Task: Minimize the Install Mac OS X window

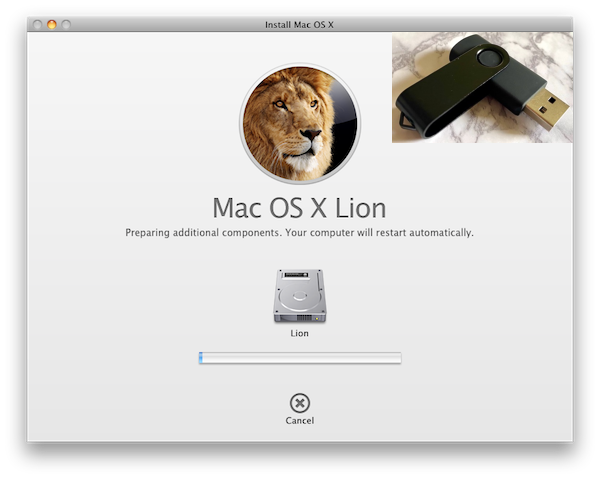Action: click(52, 24)
